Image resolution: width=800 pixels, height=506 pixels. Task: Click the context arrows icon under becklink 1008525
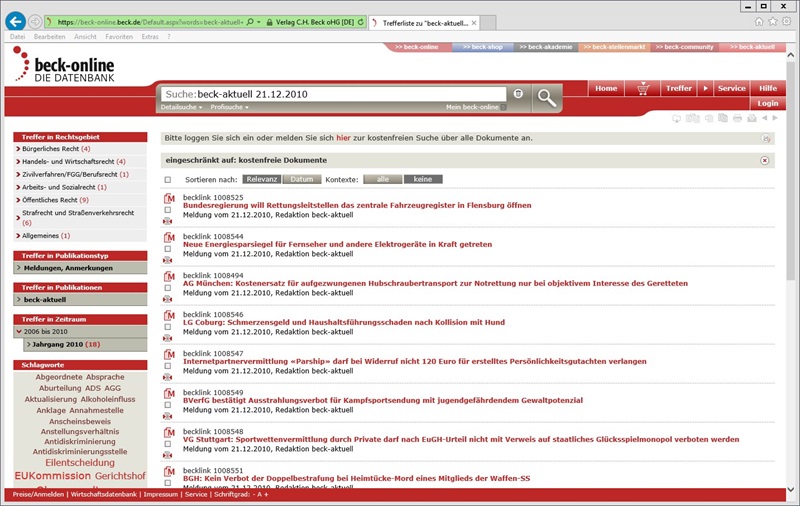[x=167, y=221]
